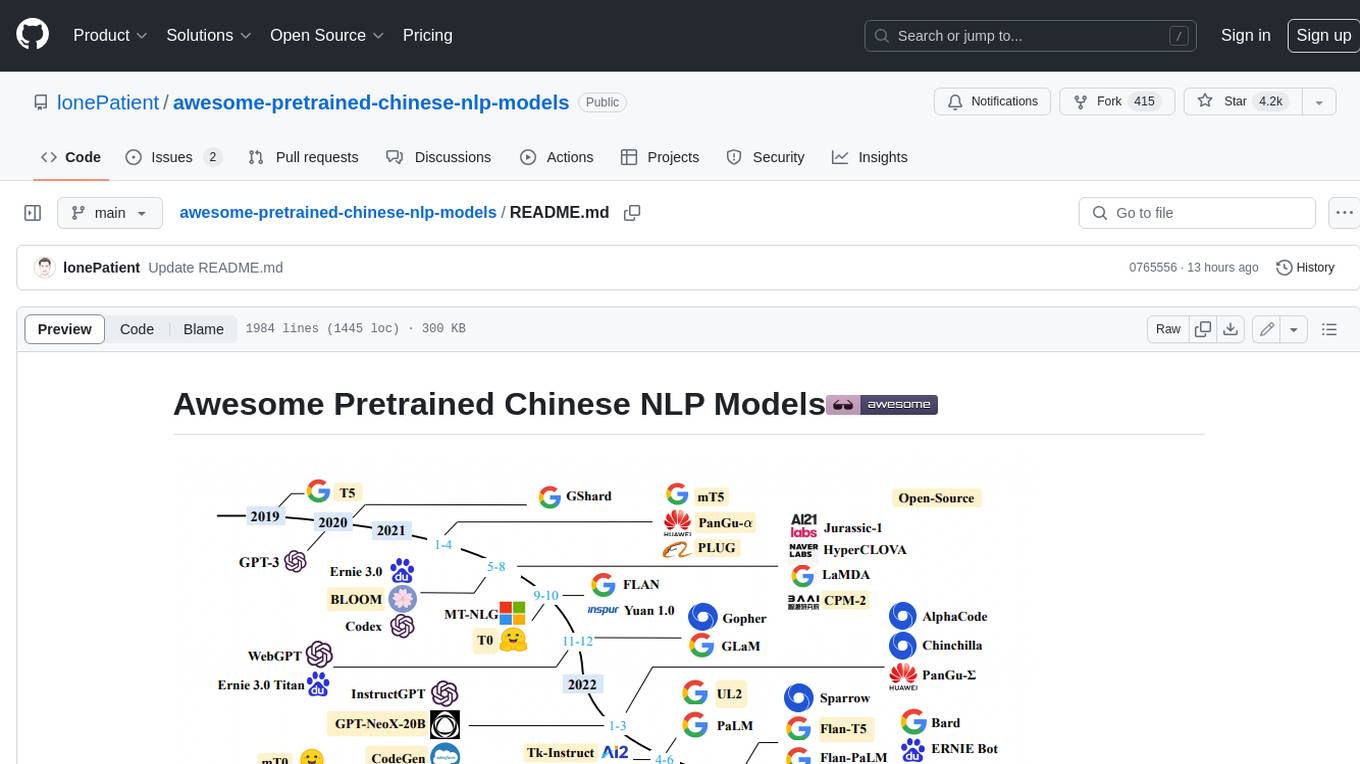The width and height of the screenshot is (1360, 764).
Task: Open the Open Source dropdown
Action: coord(327,35)
